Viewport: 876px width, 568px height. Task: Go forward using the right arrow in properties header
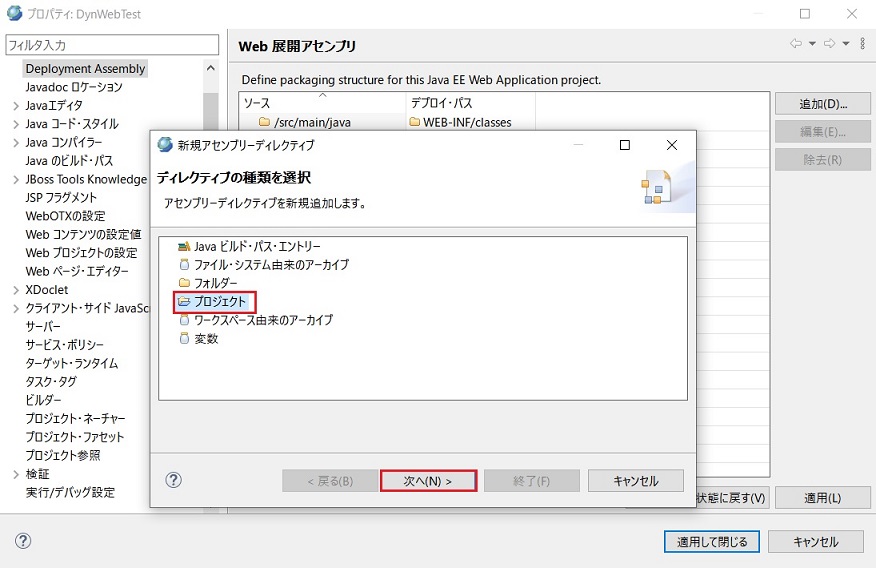830,44
